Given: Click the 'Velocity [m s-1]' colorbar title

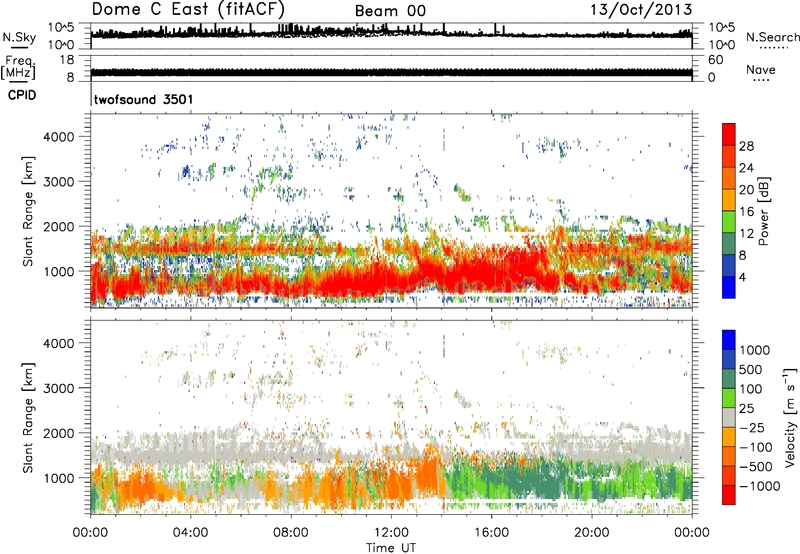Looking at the screenshot, I should point(790,417).
